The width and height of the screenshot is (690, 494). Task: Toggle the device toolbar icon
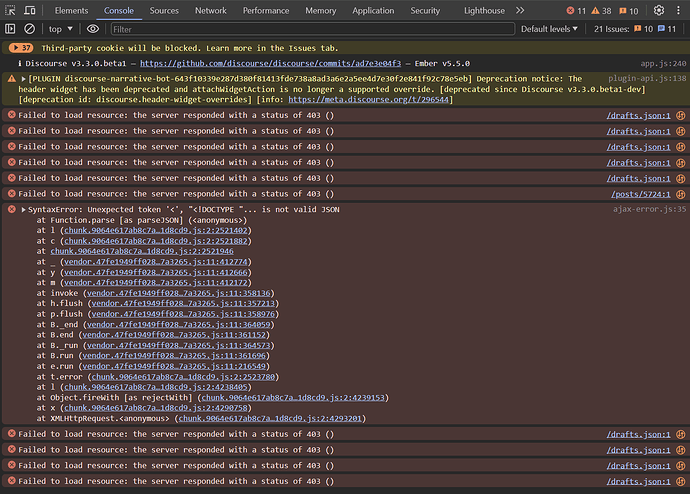(29, 10)
